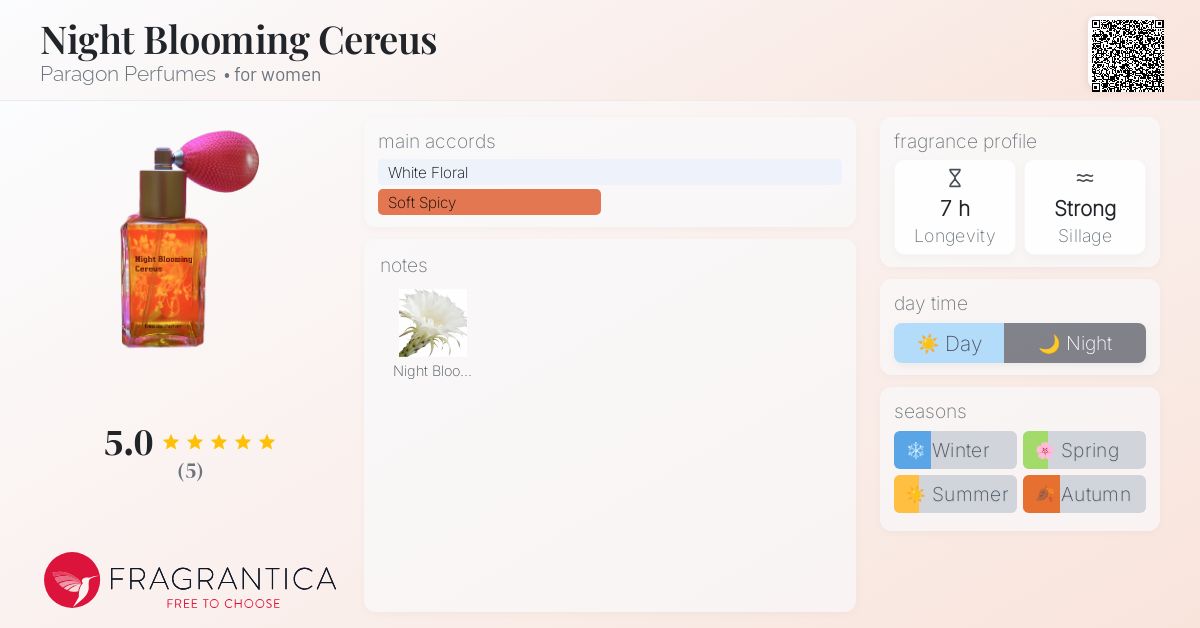Image resolution: width=1200 pixels, height=628 pixels.
Task: Open the Paragon Perfumes brand page
Action: (128, 75)
